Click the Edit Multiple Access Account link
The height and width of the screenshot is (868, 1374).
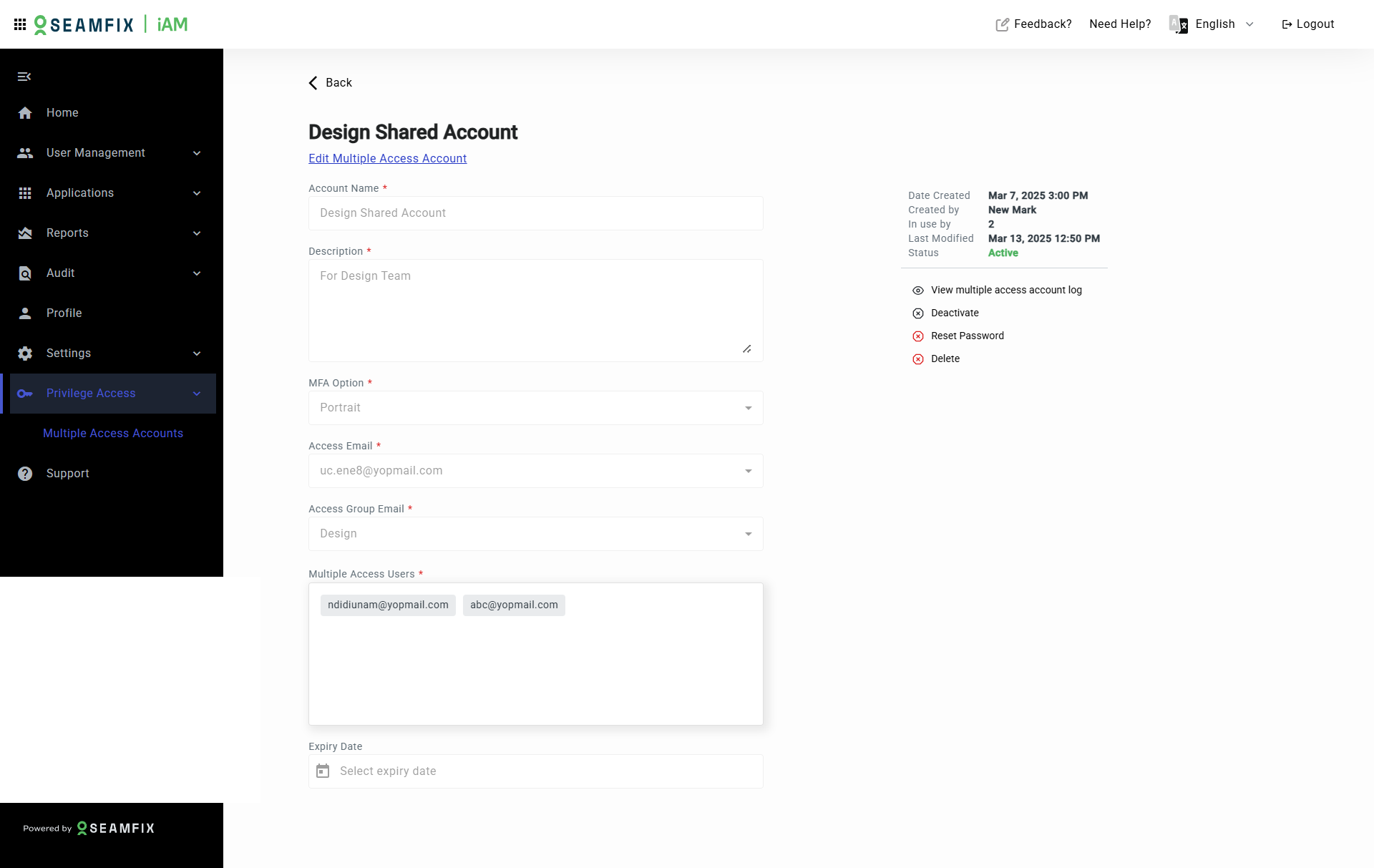[x=387, y=158]
